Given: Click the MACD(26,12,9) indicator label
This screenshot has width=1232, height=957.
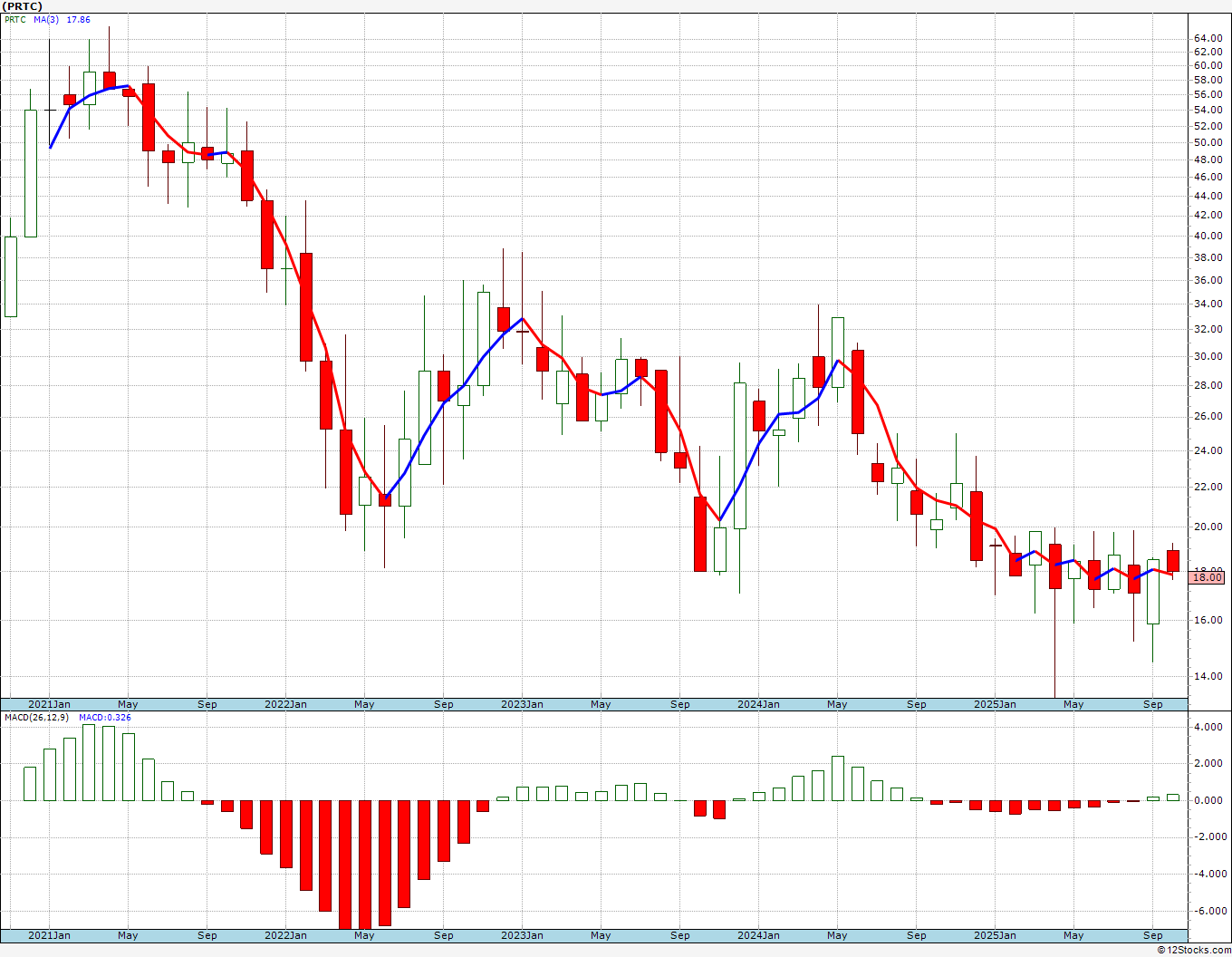Looking at the screenshot, I should click(x=38, y=717).
